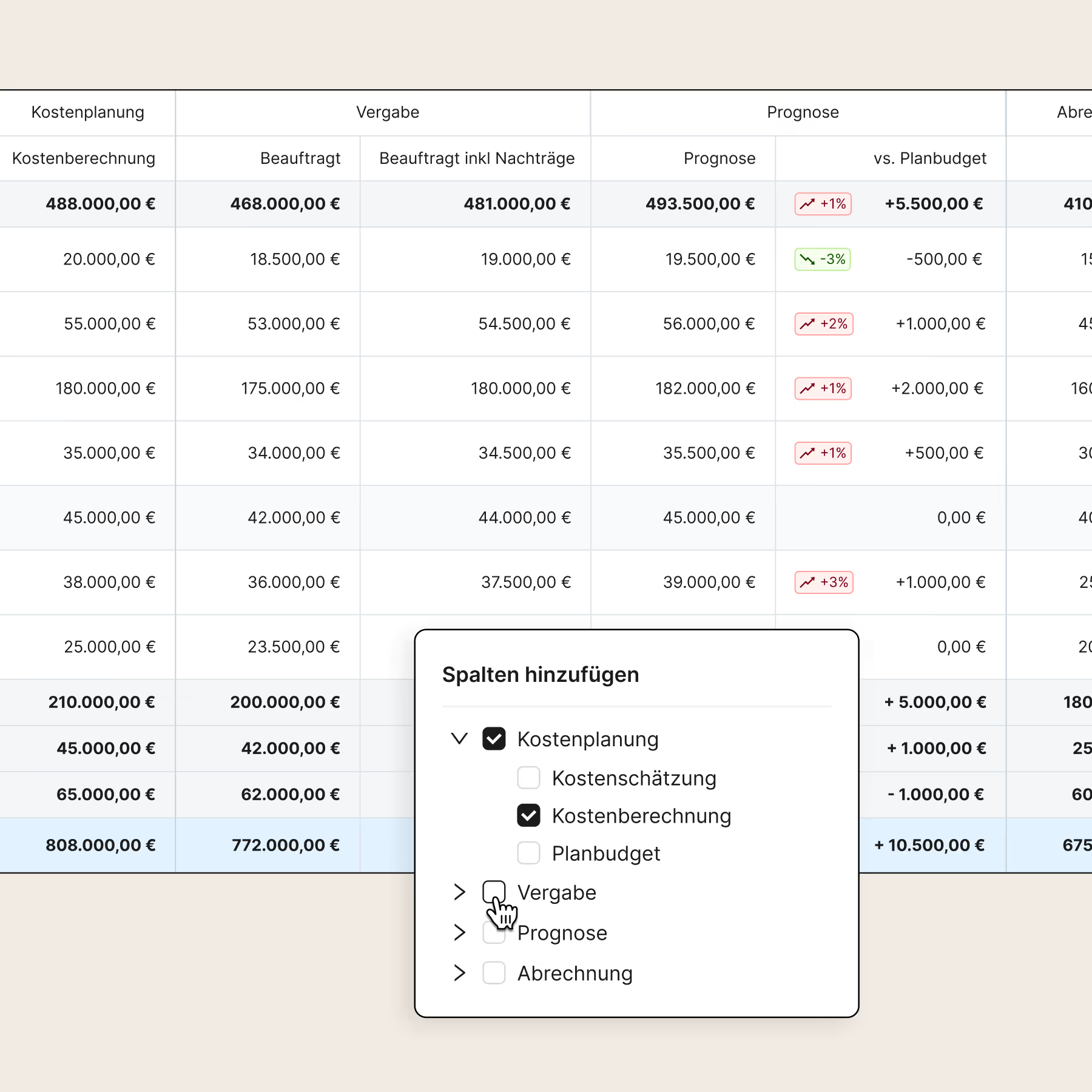The height and width of the screenshot is (1092, 1092).
Task: Uncheck the Kostenplanung checkbox
Action: tap(494, 739)
